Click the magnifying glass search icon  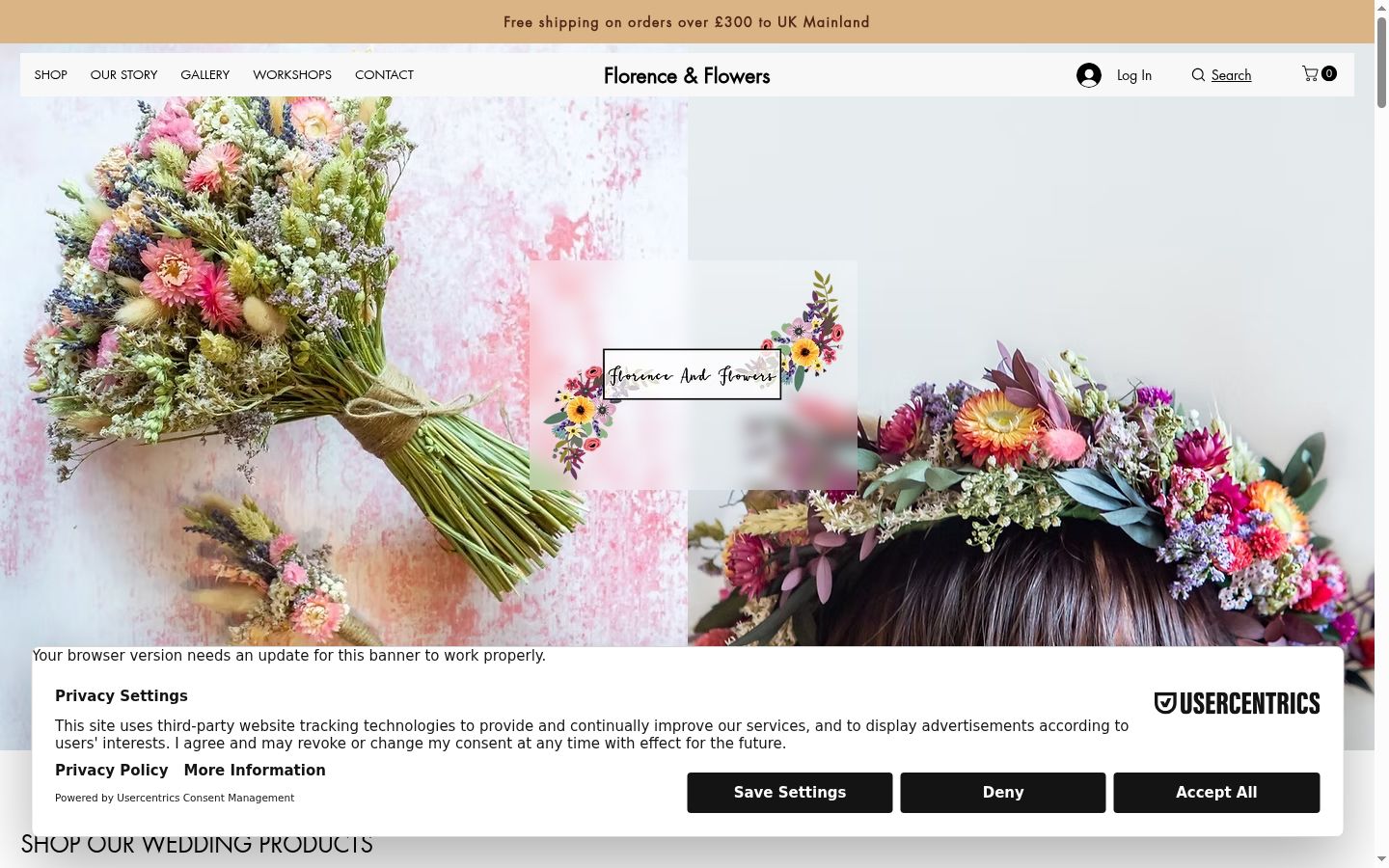[1198, 75]
